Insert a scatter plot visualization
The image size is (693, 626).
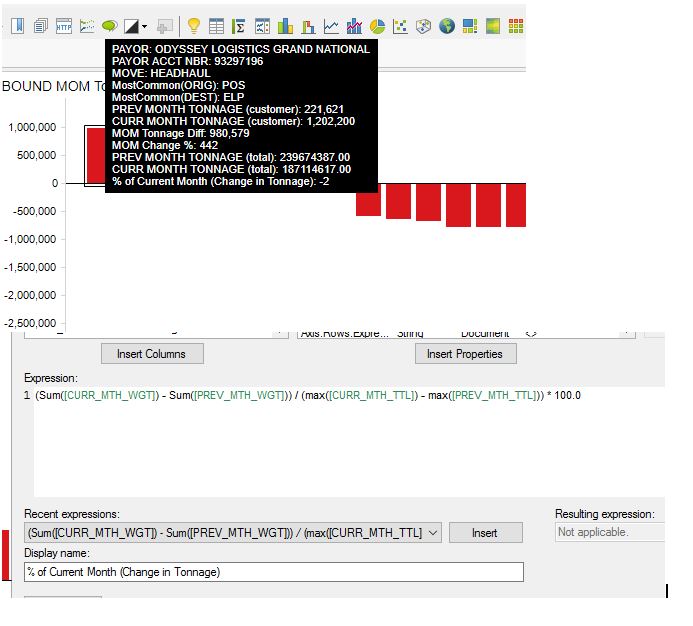coord(400,26)
